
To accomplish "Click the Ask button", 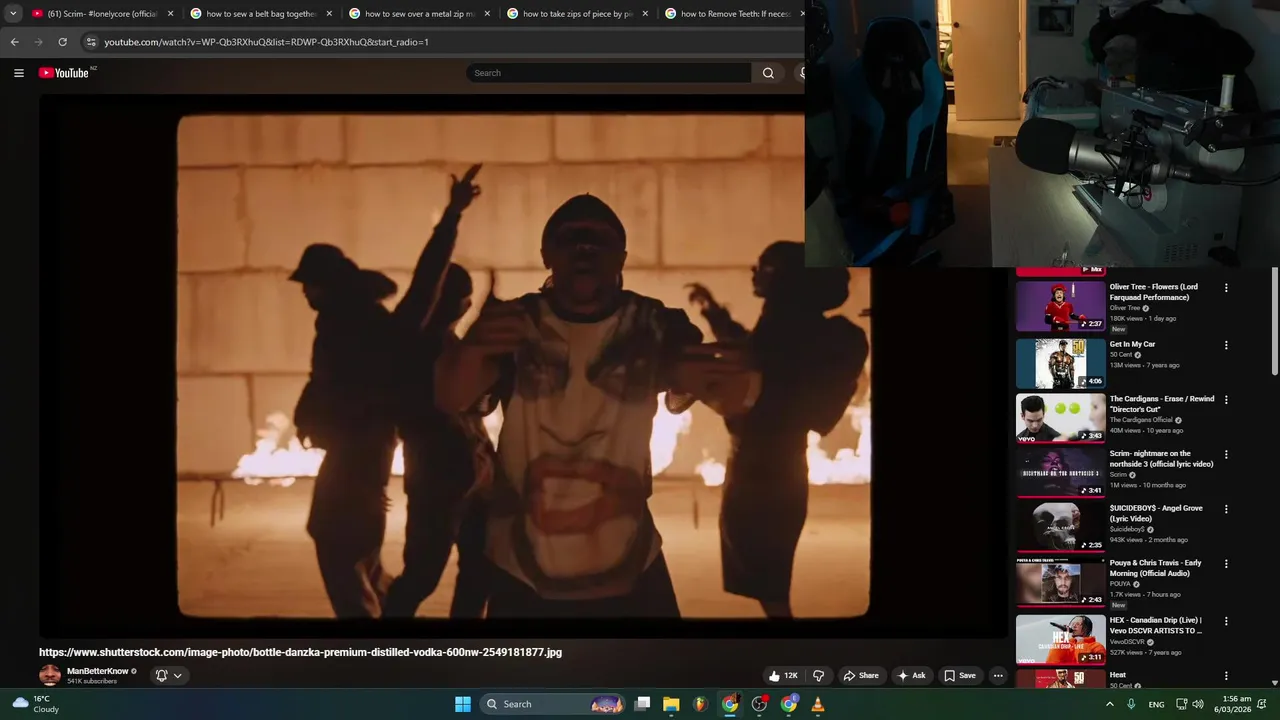I will pos(911,676).
